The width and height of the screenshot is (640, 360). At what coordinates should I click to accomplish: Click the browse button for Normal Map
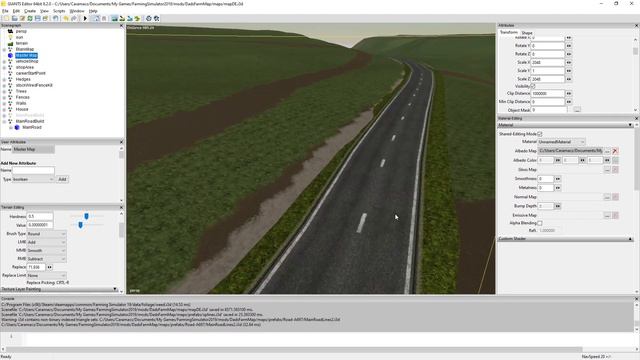click(x=607, y=197)
